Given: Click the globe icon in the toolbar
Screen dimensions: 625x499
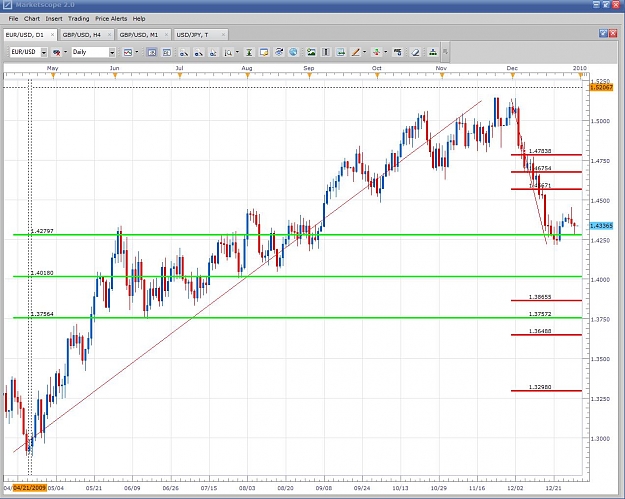Looking at the screenshot, I should [293, 52].
